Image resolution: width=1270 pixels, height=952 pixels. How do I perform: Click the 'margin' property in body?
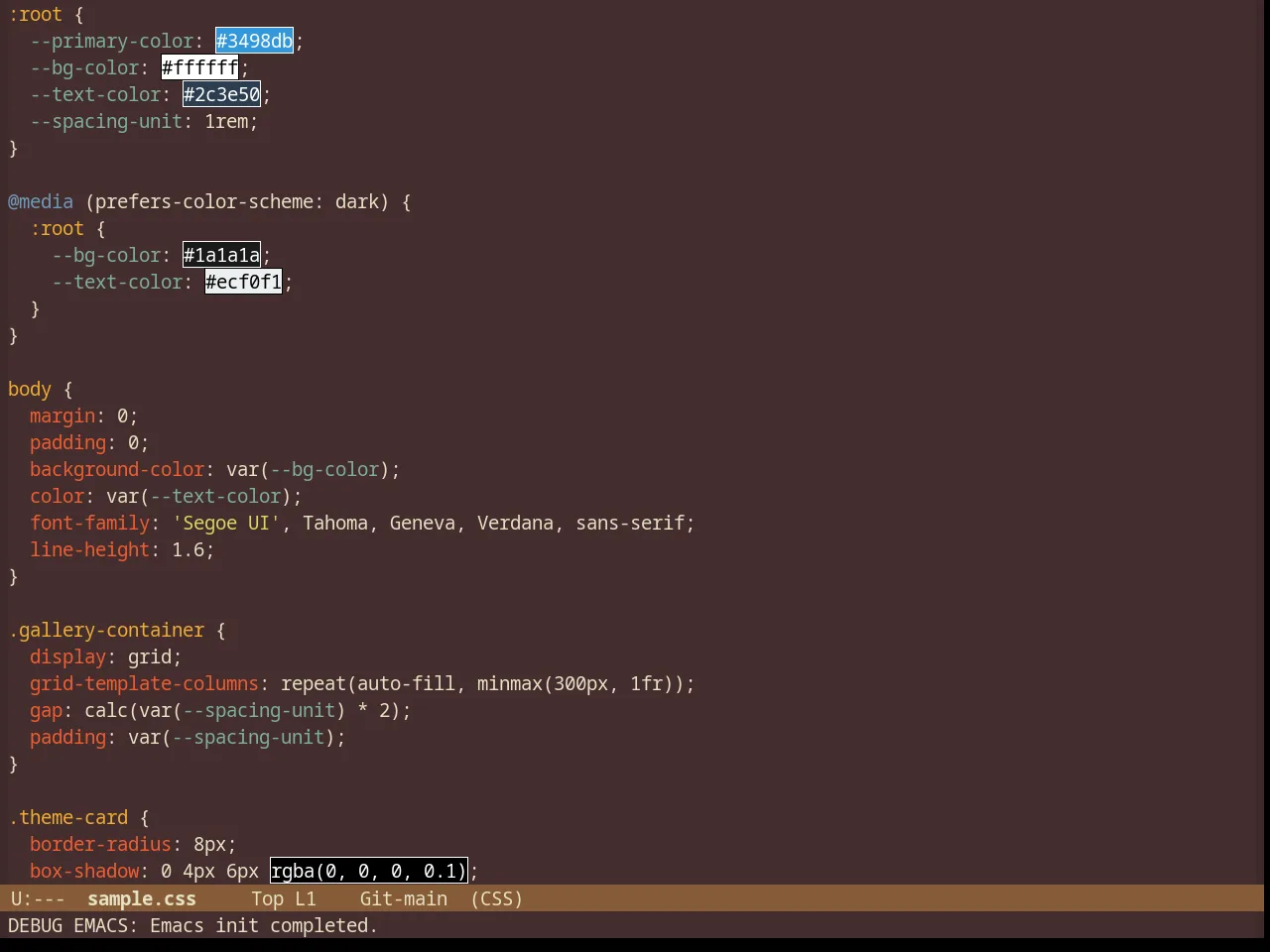click(x=63, y=416)
